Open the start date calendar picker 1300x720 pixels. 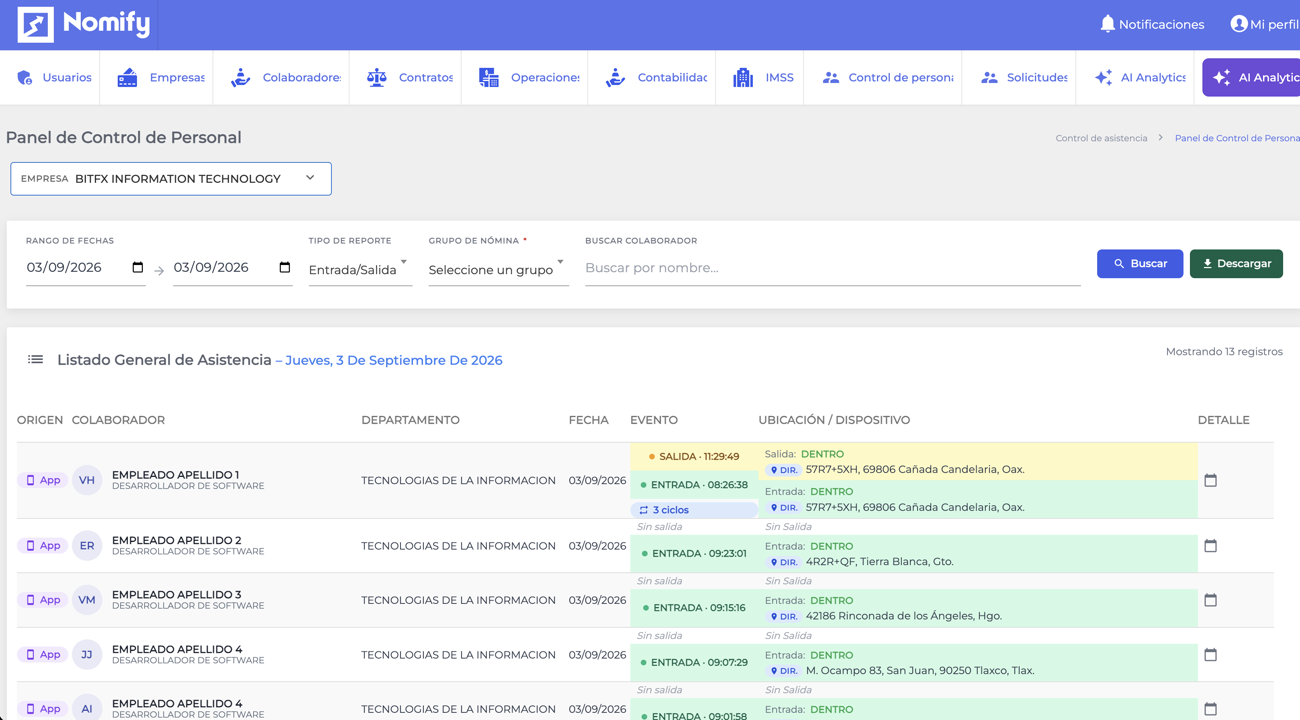(138, 268)
